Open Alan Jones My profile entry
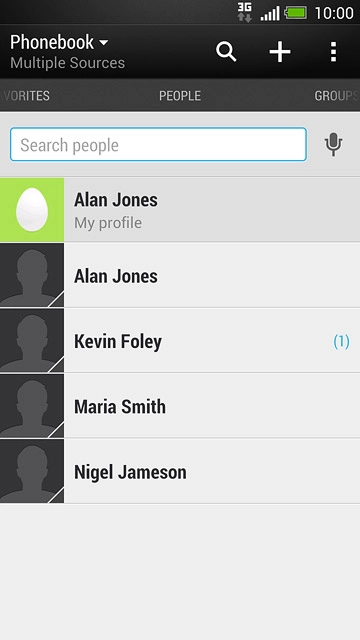 coord(180,210)
